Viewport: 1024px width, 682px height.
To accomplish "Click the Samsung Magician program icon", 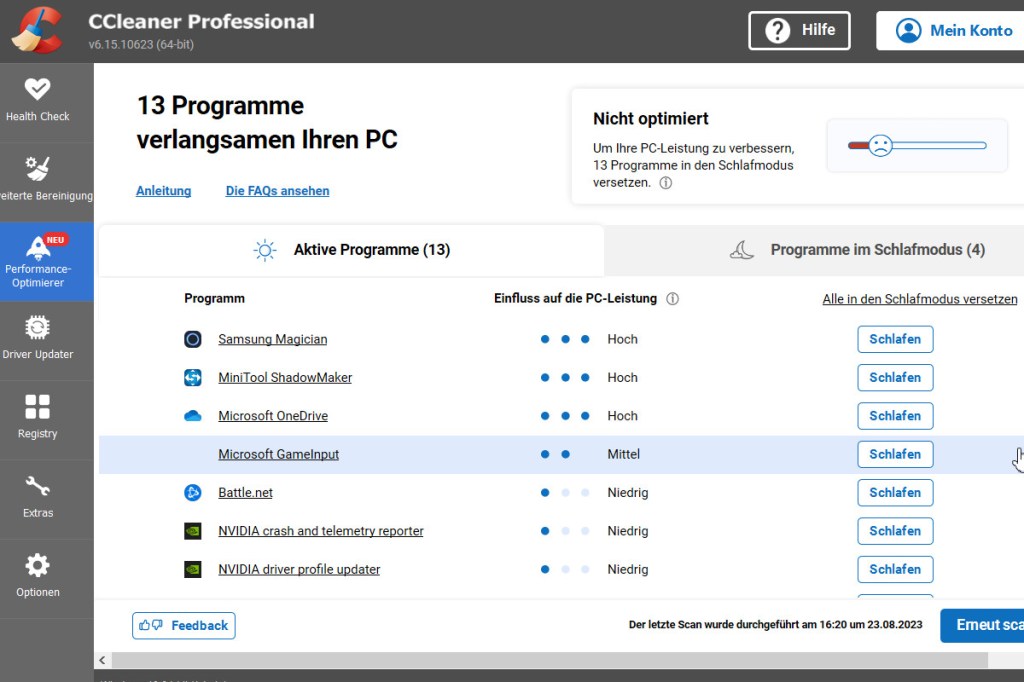I will pyautogui.click(x=193, y=339).
